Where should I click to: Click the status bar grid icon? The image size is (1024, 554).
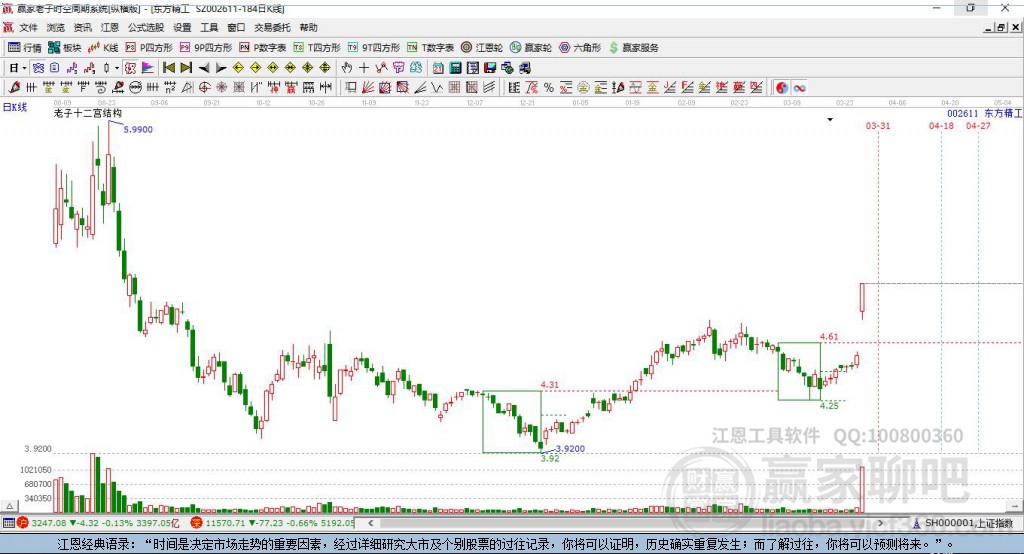click(x=8, y=523)
